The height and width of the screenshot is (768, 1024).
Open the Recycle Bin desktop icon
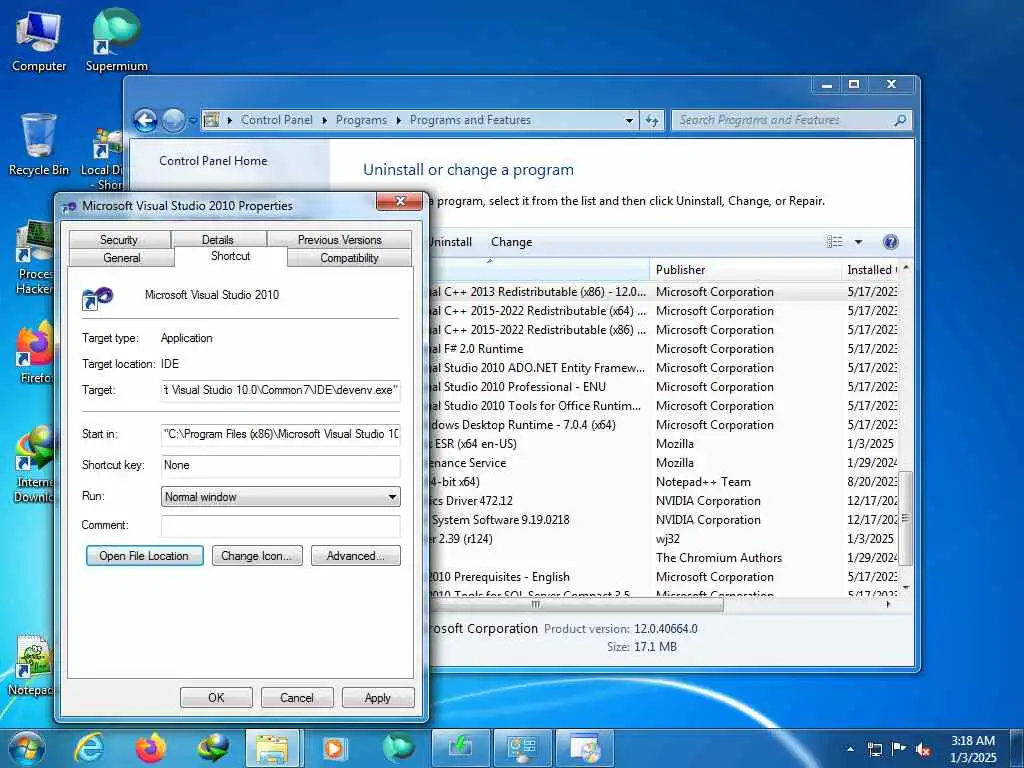tap(39, 144)
